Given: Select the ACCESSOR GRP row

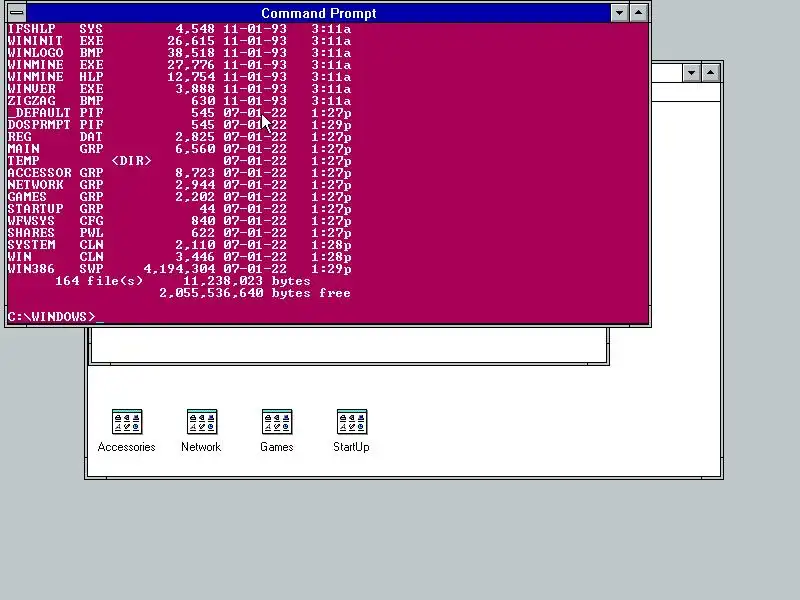Looking at the screenshot, I should [x=179, y=172].
